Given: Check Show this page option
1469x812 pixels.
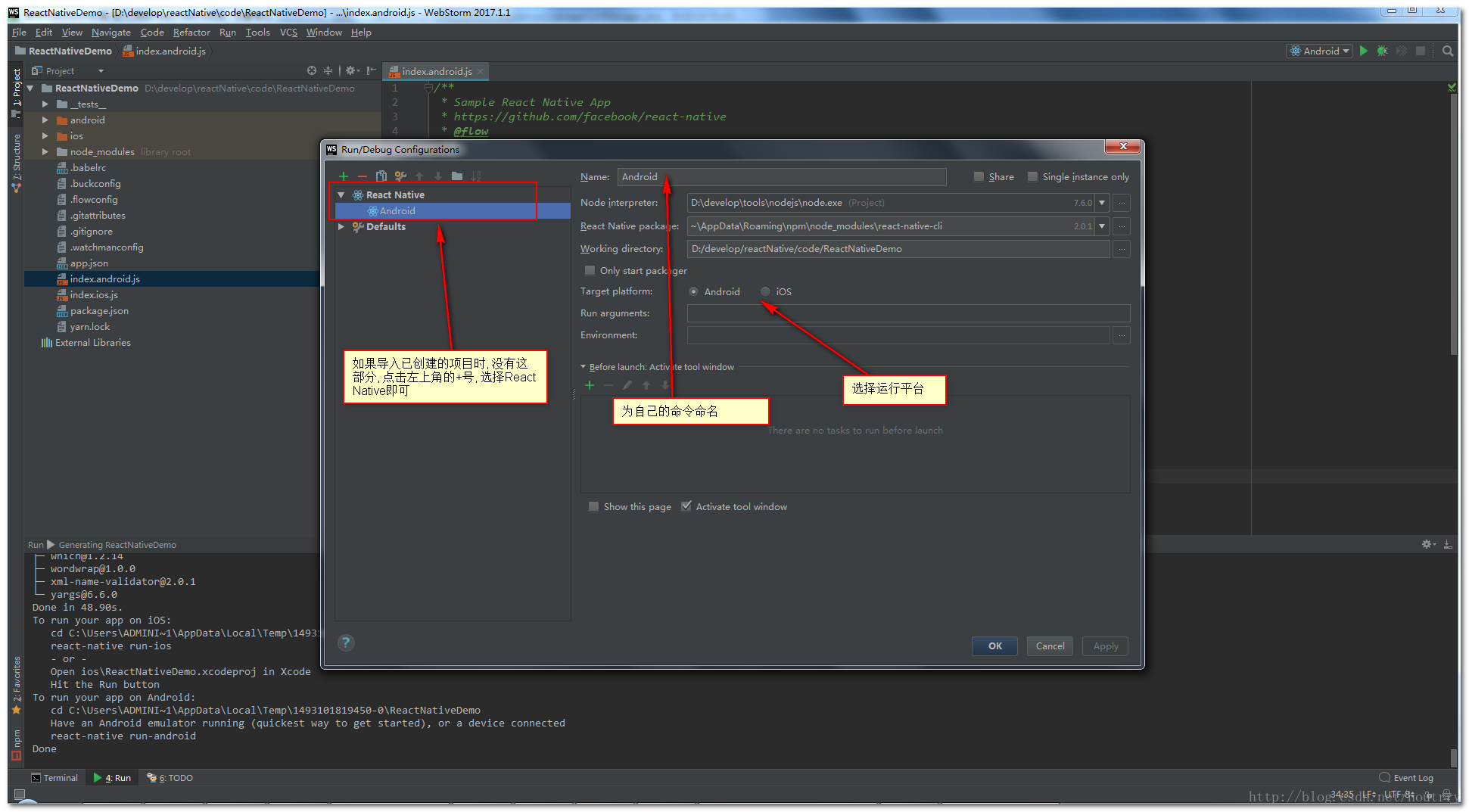Looking at the screenshot, I should [593, 506].
